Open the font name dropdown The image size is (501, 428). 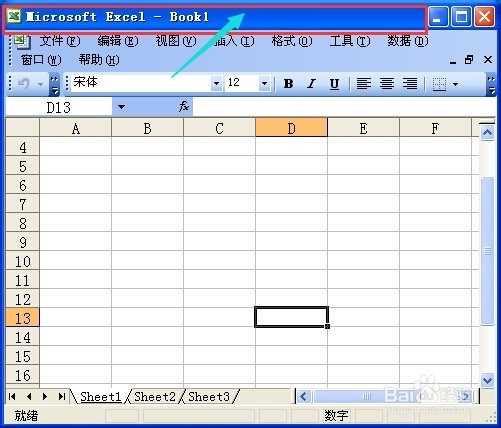coord(216,83)
